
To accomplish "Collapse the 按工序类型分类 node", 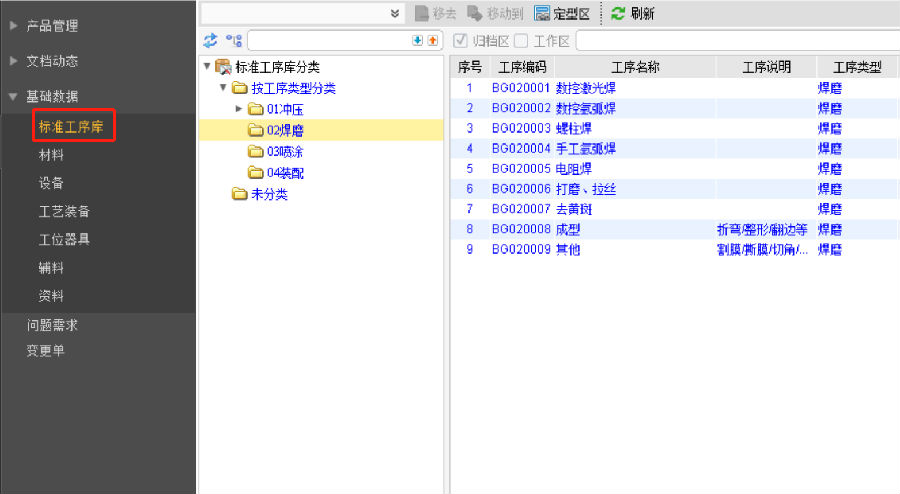I will [223, 88].
